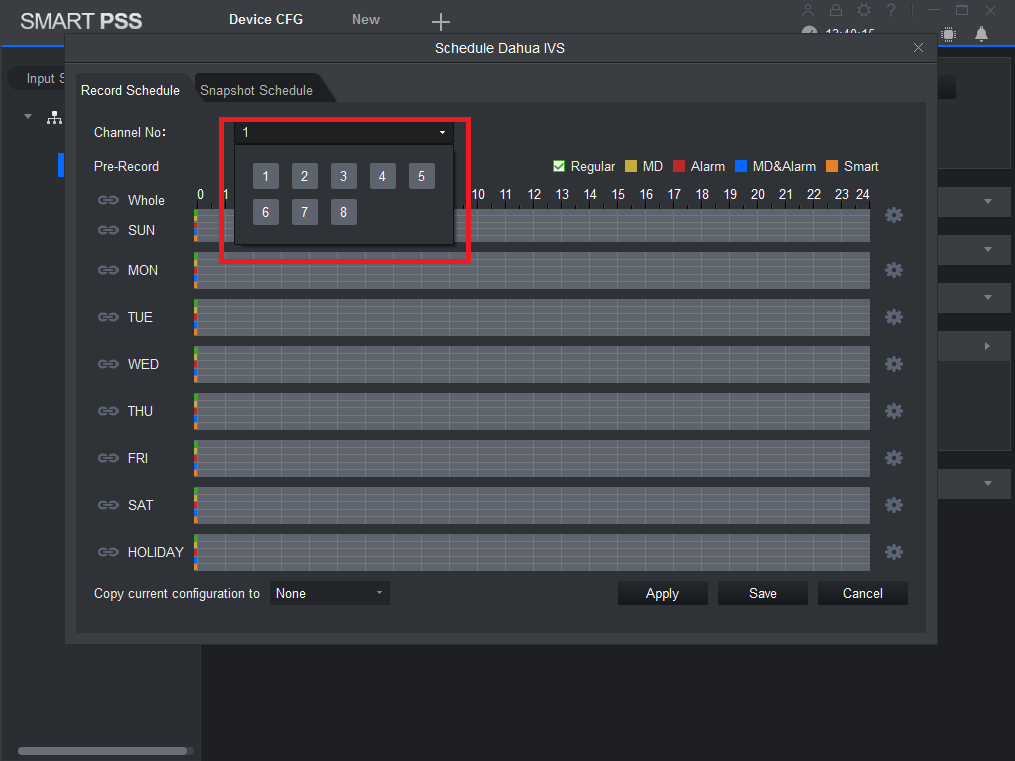
Task: Choose channel 5 from the list
Action: pyautogui.click(x=421, y=176)
